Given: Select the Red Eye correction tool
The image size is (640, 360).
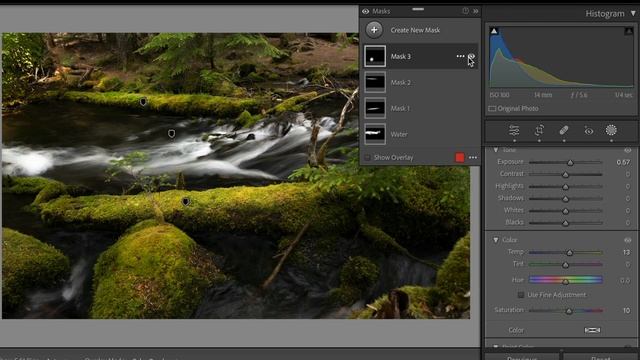Looking at the screenshot, I should [589, 131].
